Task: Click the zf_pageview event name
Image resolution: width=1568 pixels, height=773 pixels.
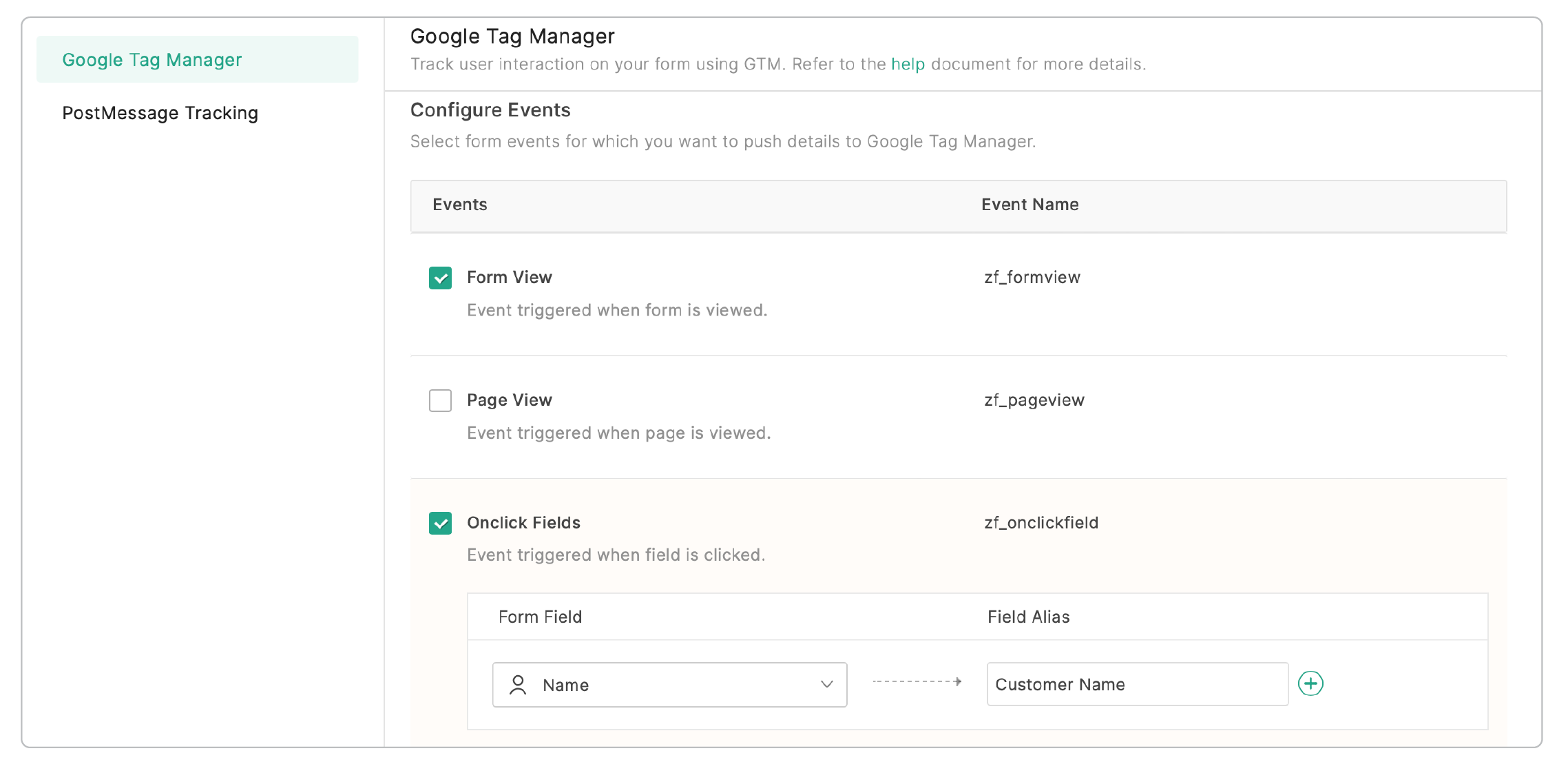Action: click(1034, 400)
